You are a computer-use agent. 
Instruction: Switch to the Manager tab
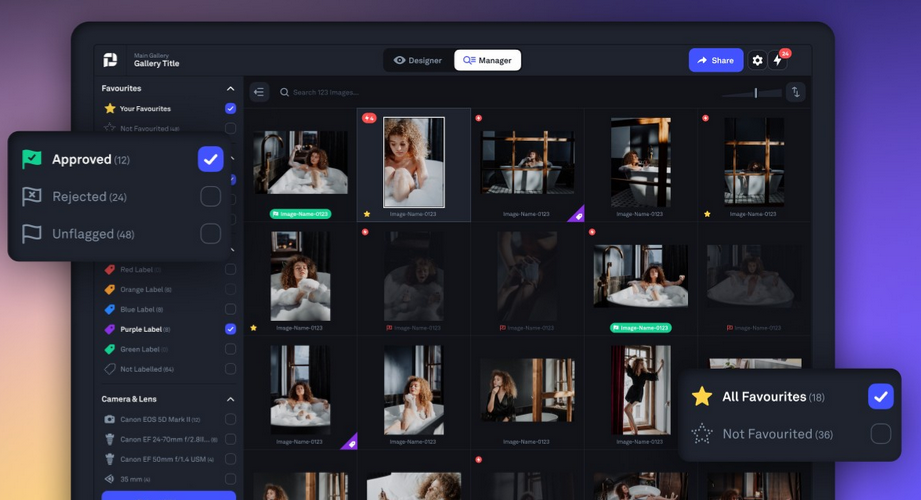pos(487,60)
